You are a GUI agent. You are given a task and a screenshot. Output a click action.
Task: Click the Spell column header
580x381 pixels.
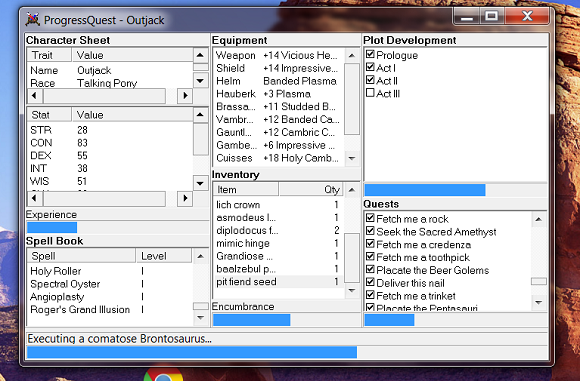click(x=81, y=256)
